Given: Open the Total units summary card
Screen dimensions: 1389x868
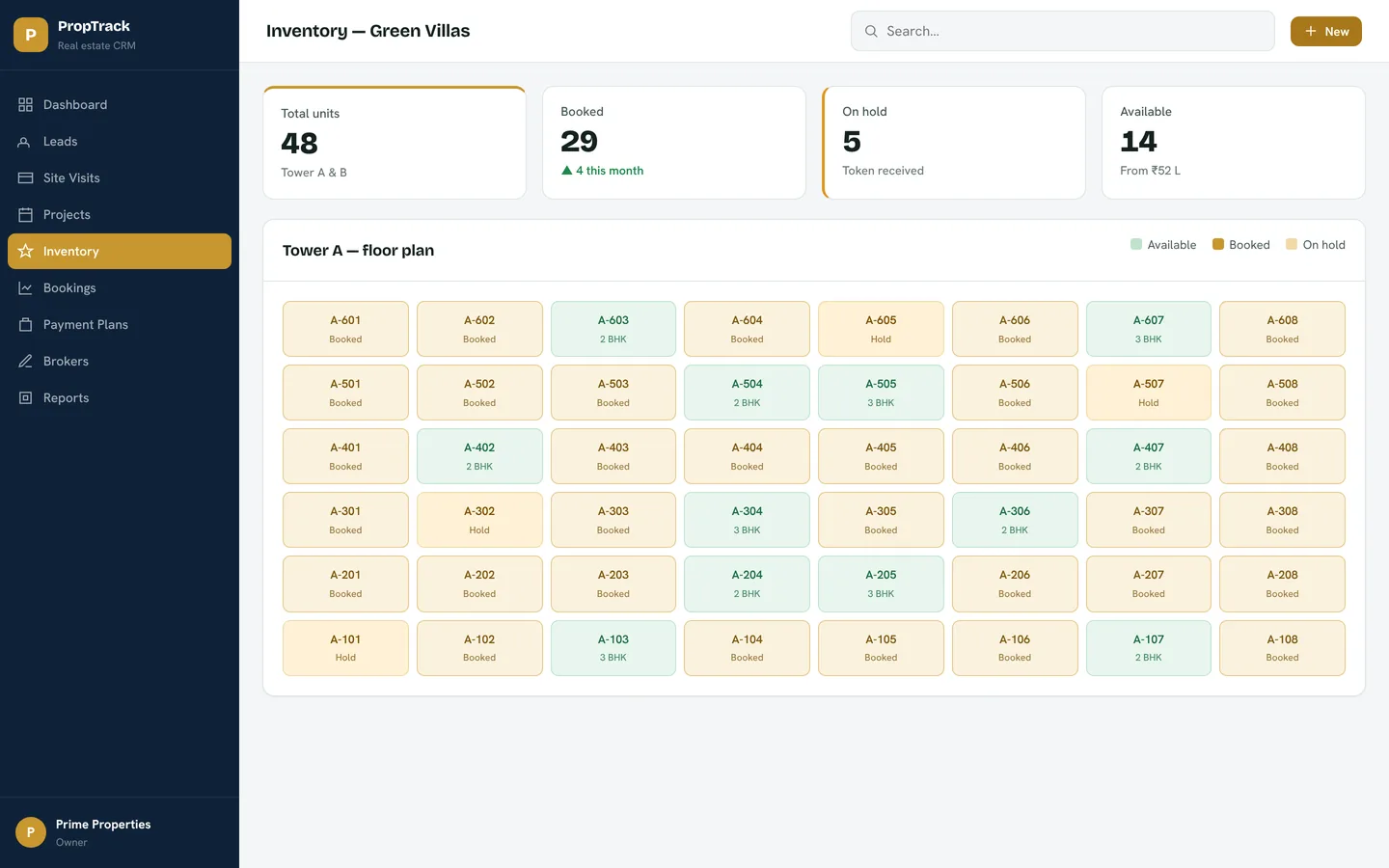Looking at the screenshot, I should (395, 143).
